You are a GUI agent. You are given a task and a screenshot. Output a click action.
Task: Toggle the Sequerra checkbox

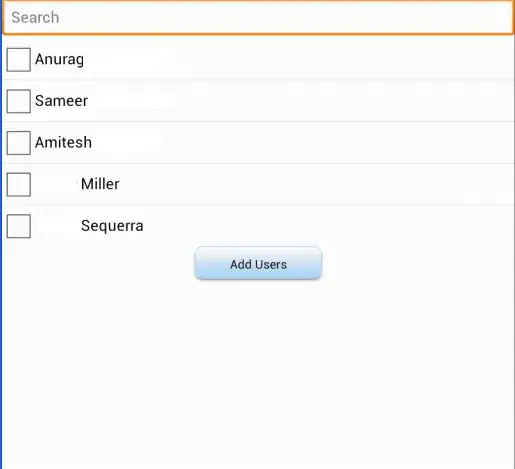coord(19,226)
